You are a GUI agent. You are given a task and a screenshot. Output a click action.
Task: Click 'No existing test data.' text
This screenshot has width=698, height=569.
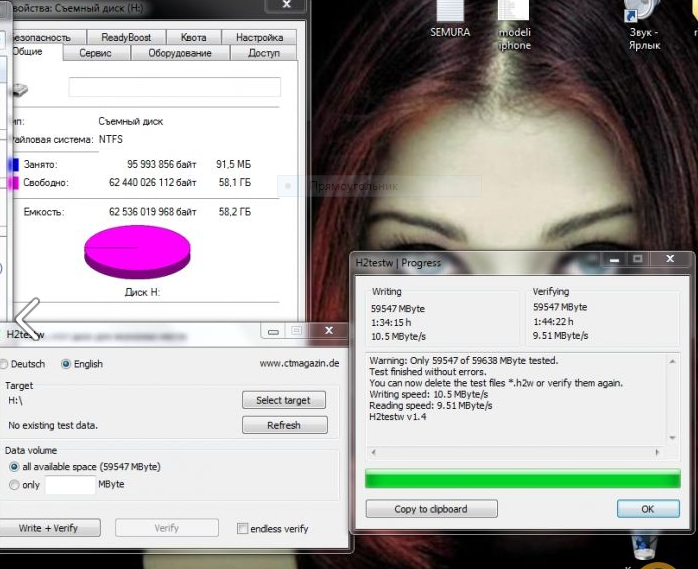(53, 425)
